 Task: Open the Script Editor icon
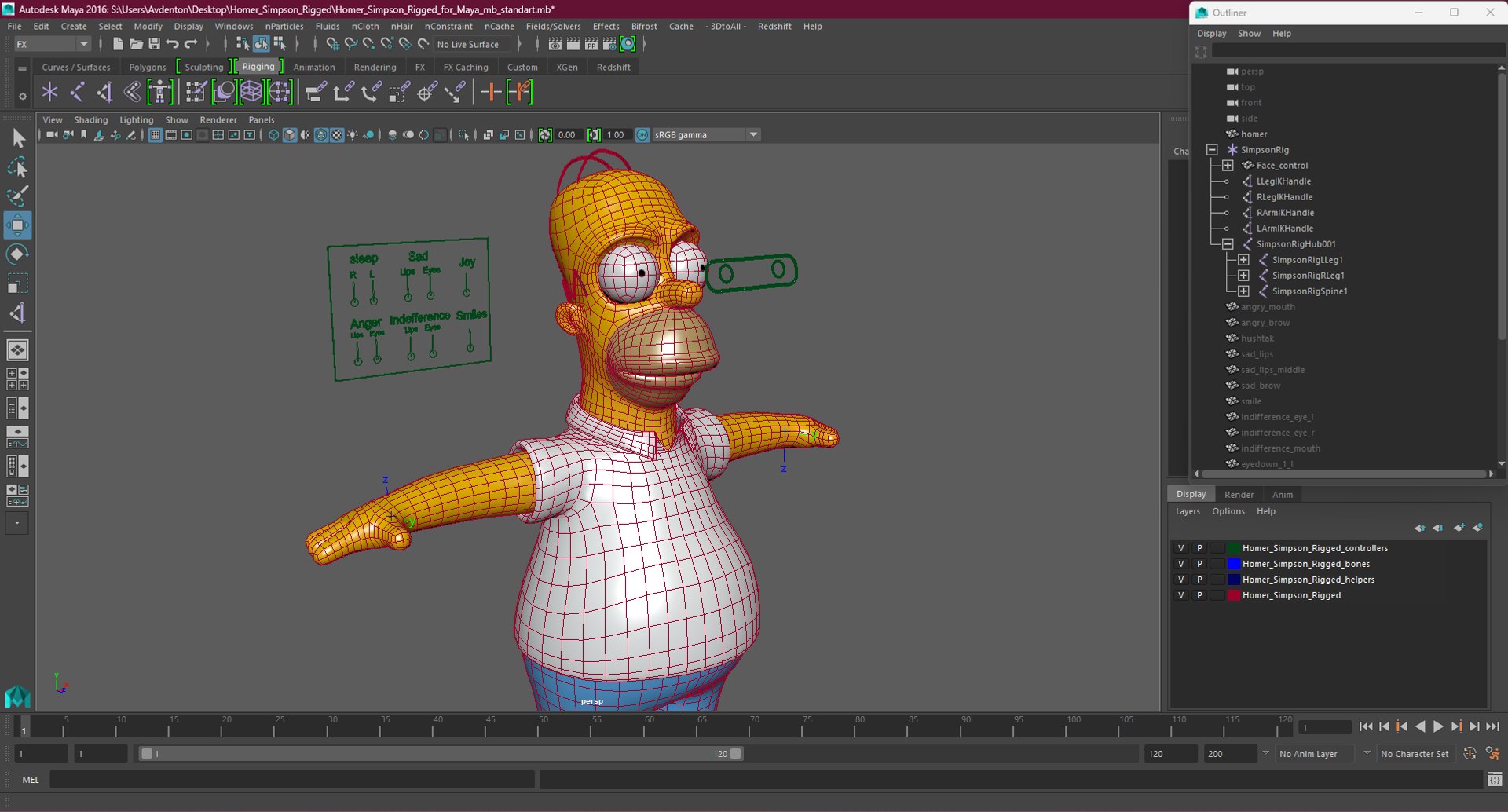(1495, 780)
